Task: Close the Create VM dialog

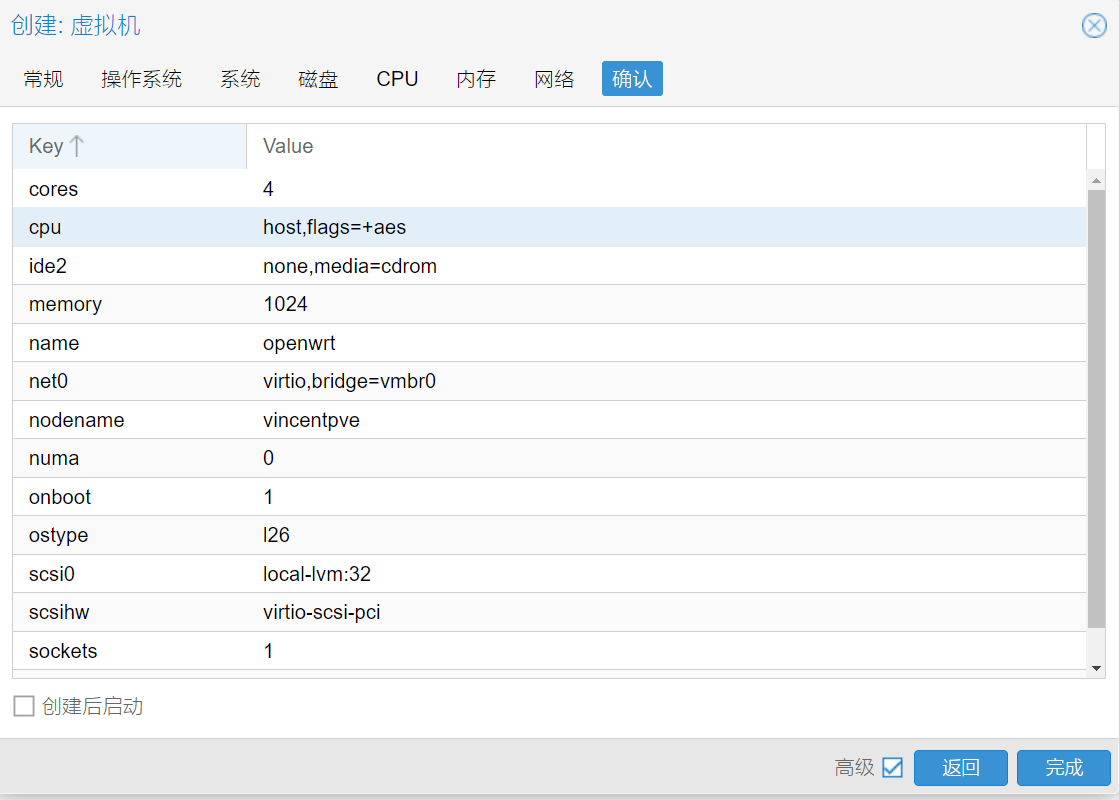Action: coord(1094,26)
